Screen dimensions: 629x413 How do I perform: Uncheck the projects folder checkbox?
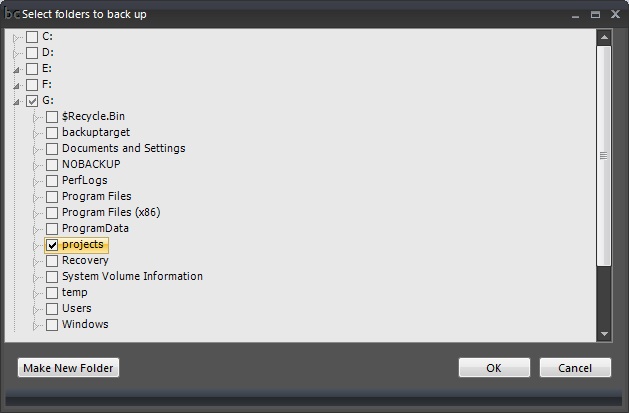coord(52,245)
